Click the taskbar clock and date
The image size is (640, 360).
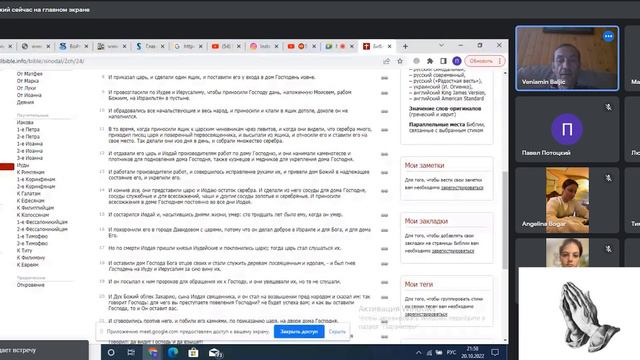point(472,352)
